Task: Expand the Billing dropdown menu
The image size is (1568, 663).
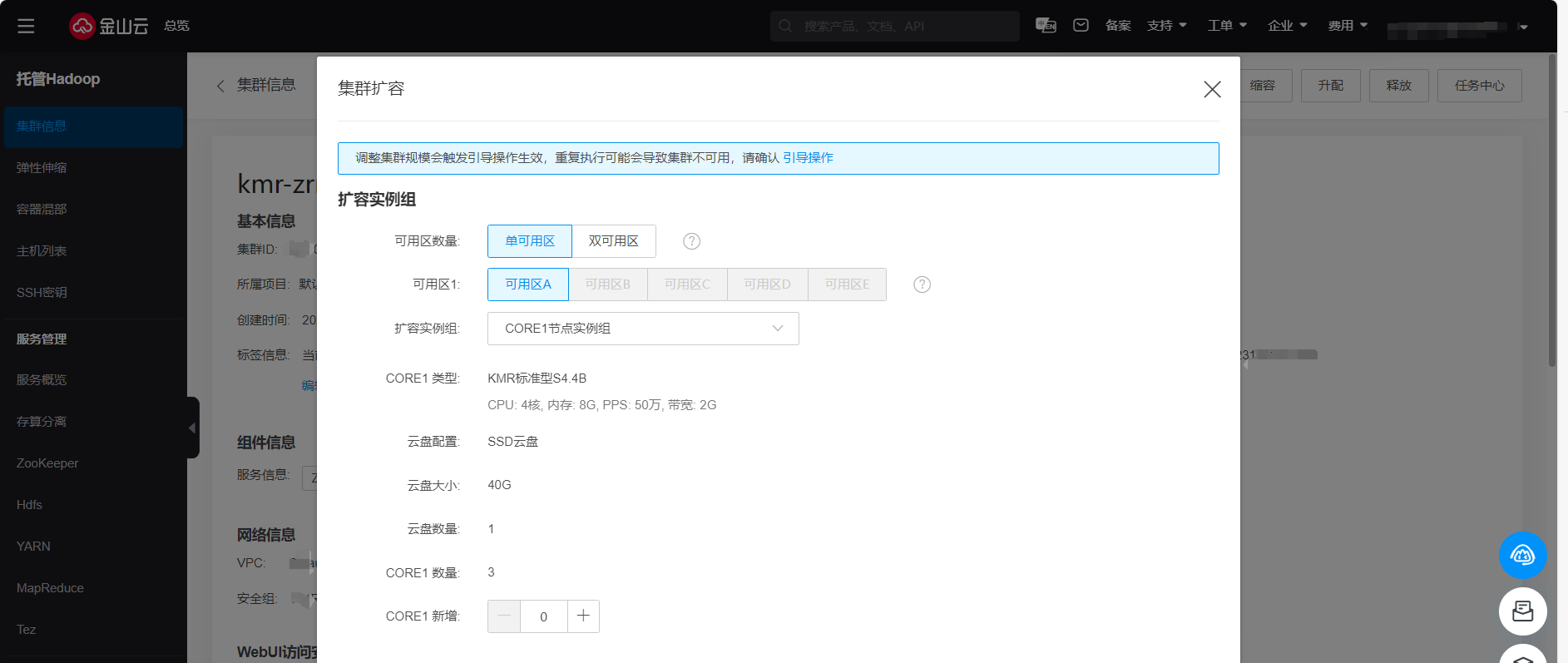Action: tap(1347, 26)
